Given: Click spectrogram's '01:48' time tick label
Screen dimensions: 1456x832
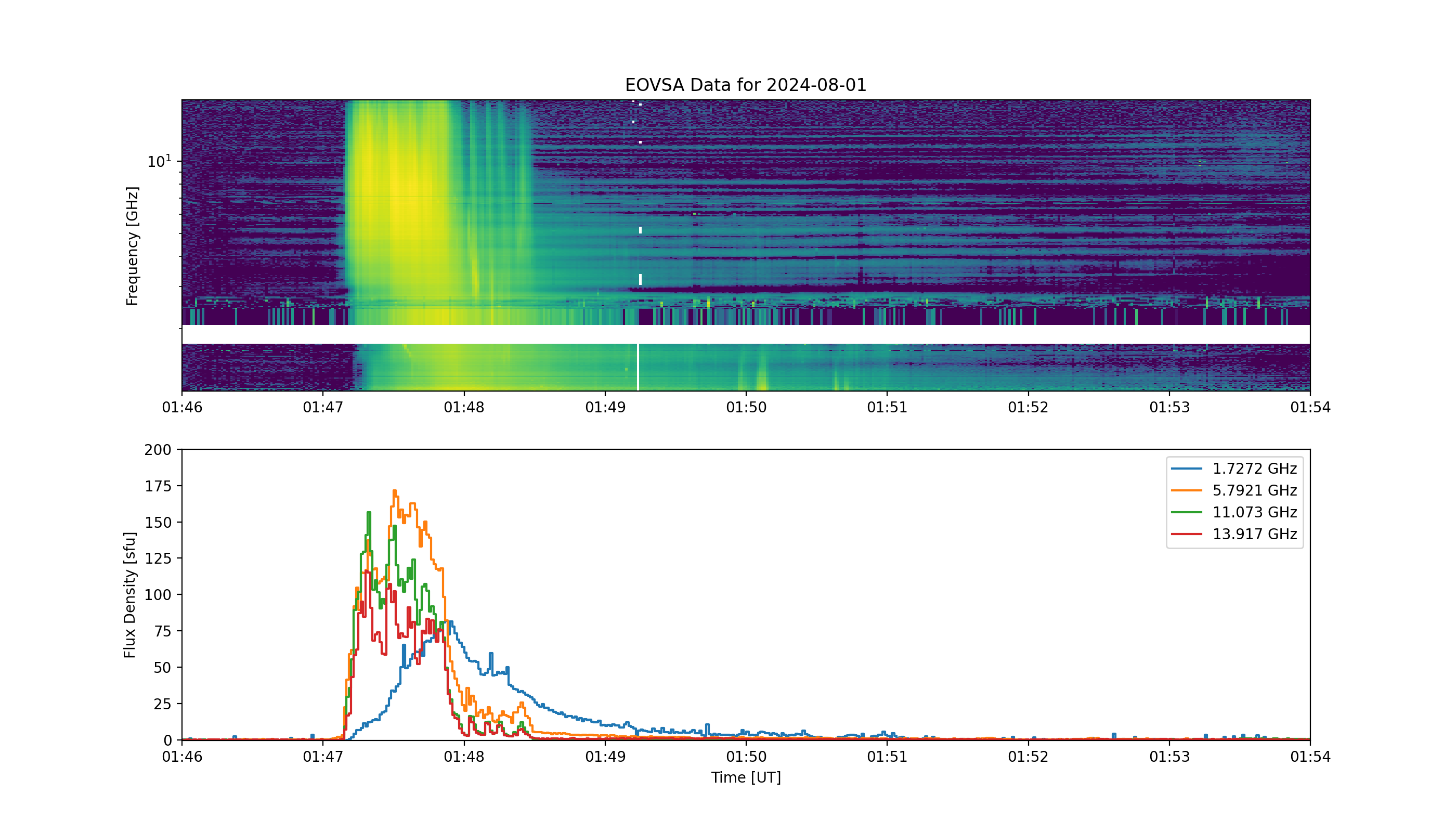Looking at the screenshot, I should click(464, 408).
